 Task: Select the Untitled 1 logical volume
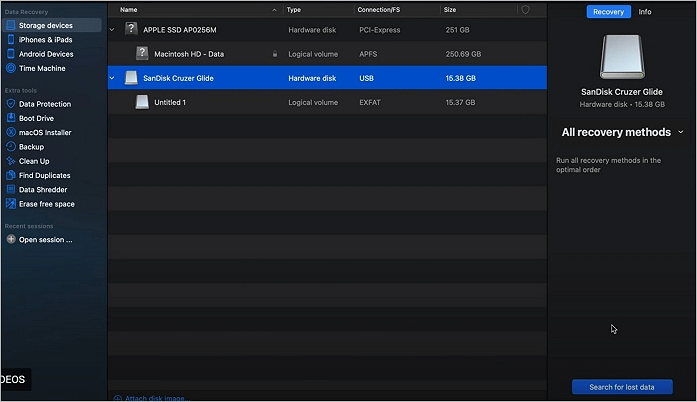point(170,102)
